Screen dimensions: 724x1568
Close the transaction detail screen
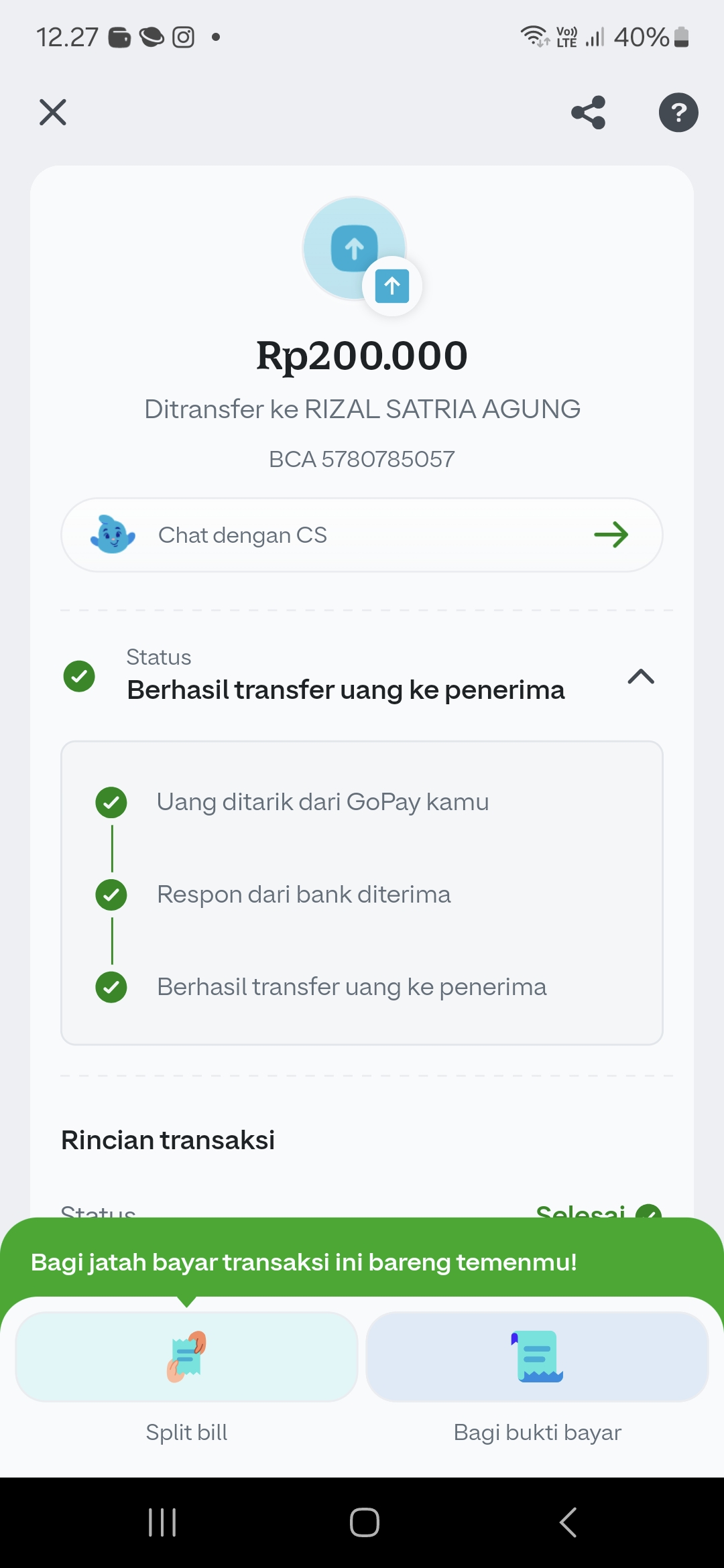(53, 113)
